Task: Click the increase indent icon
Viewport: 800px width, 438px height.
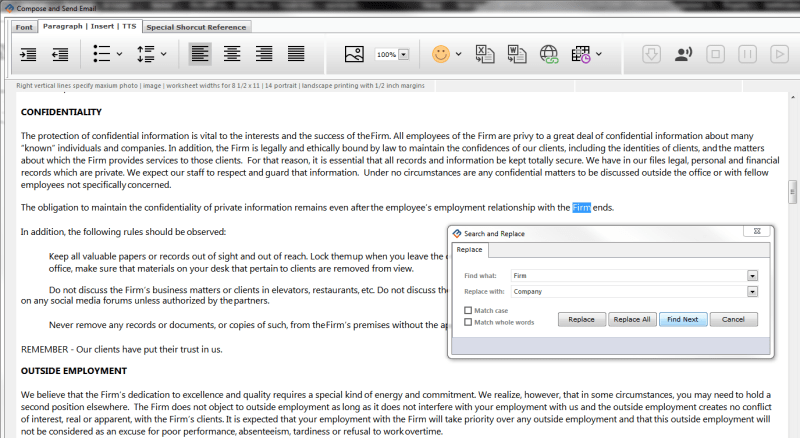Action: pyautogui.click(x=28, y=54)
